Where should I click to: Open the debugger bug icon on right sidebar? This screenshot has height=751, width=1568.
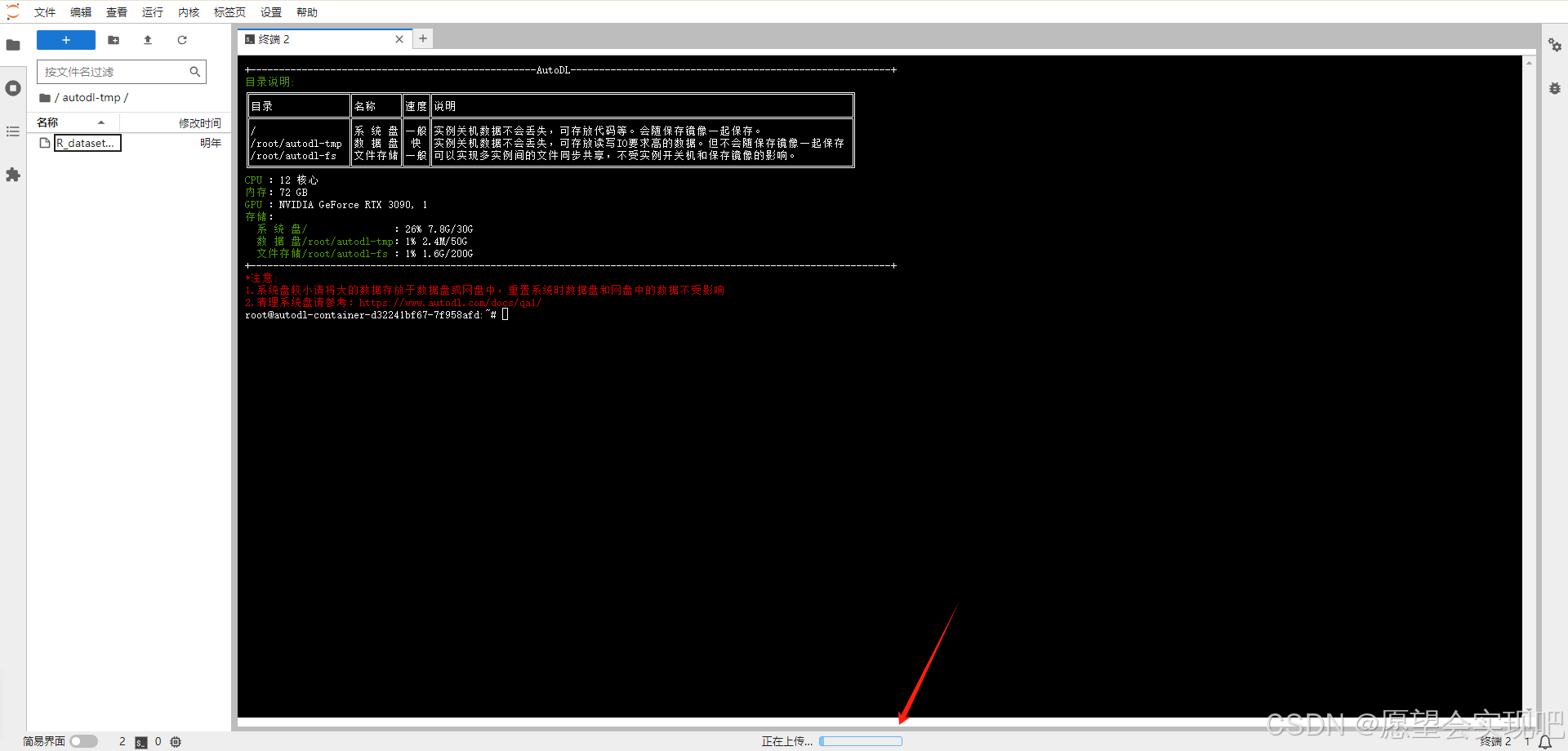pos(1555,88)
